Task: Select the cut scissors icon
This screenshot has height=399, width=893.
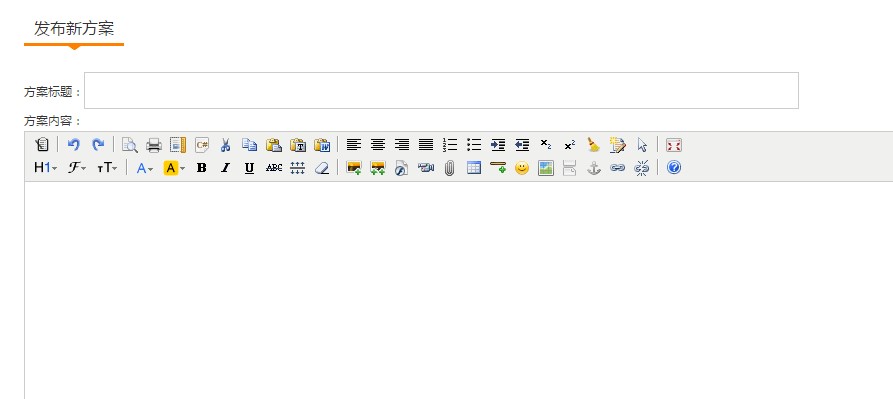Action: click(x=226, y=145)
